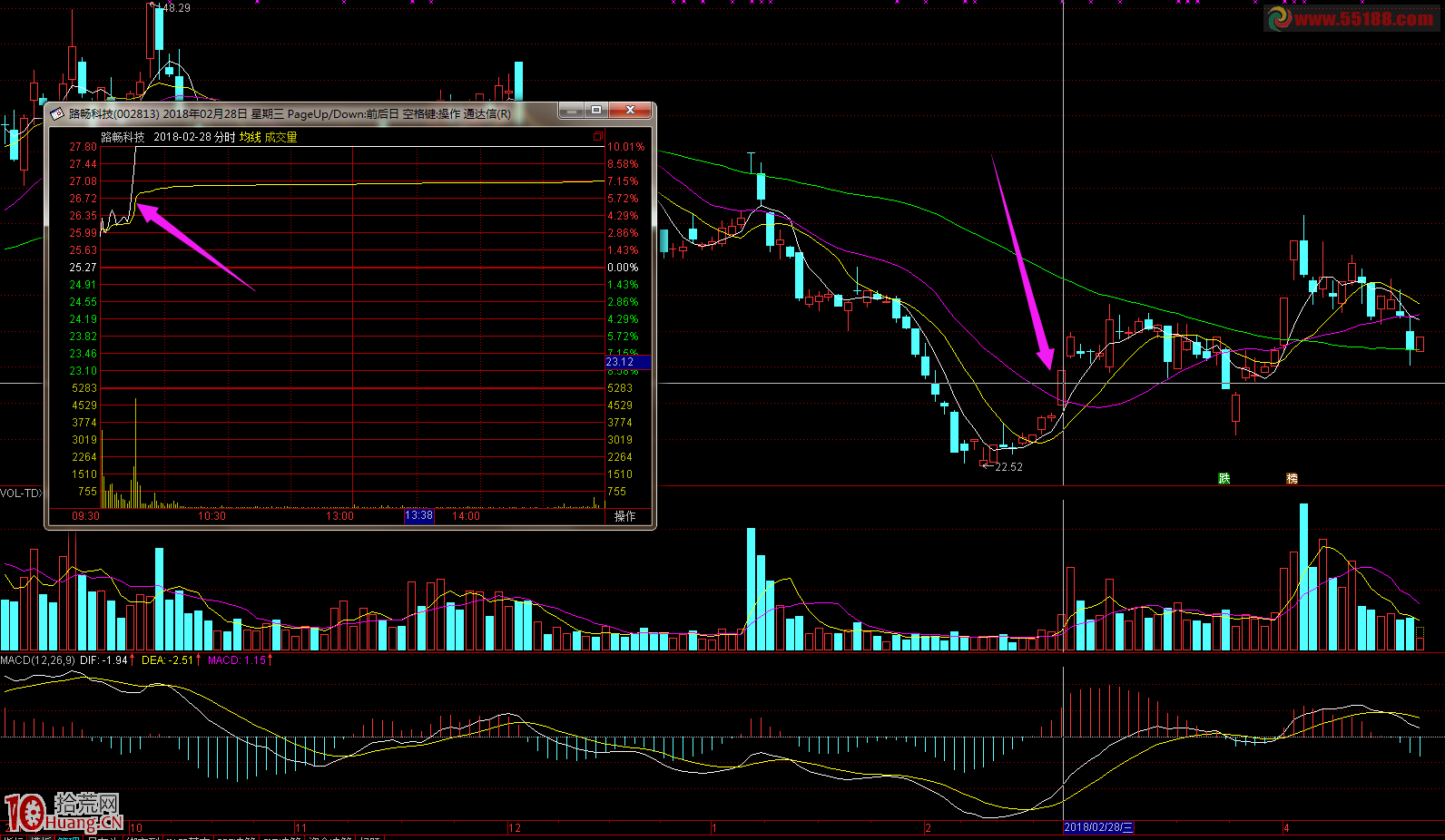Maximize the 路畅科技 intraday popup window
1445x840 pixels.
[x=596, y=111]
